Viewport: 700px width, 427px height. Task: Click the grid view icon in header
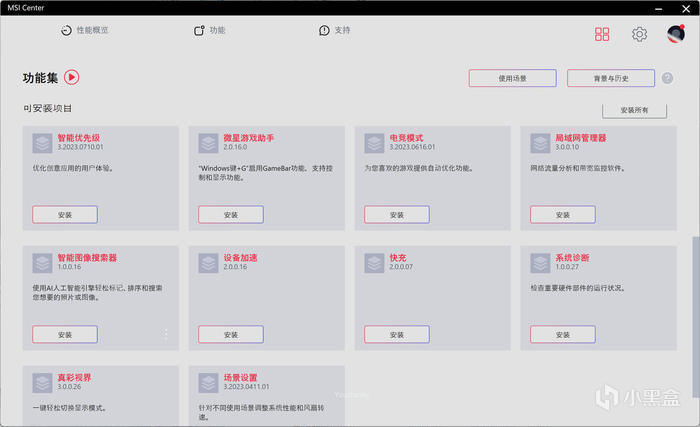click(602, 34)
